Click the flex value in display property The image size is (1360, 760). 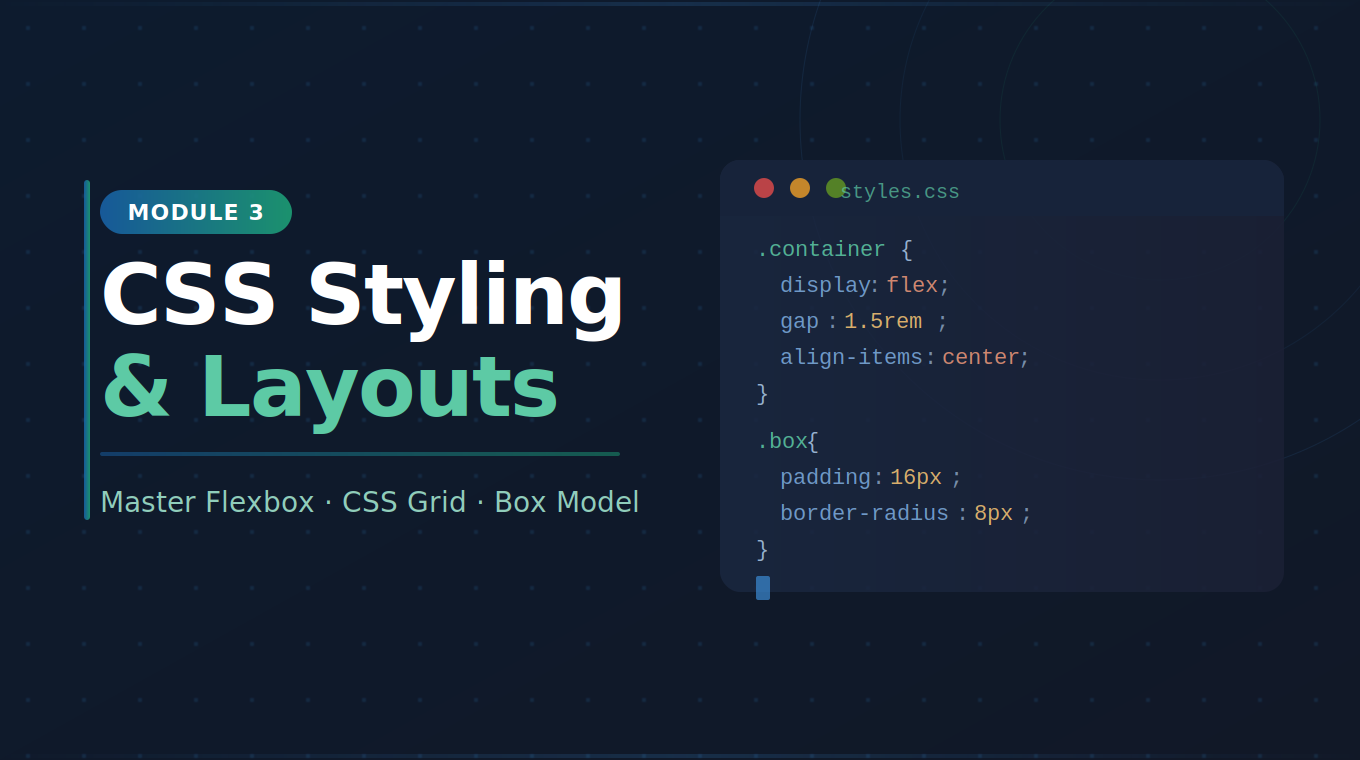[x=913, y=284]
